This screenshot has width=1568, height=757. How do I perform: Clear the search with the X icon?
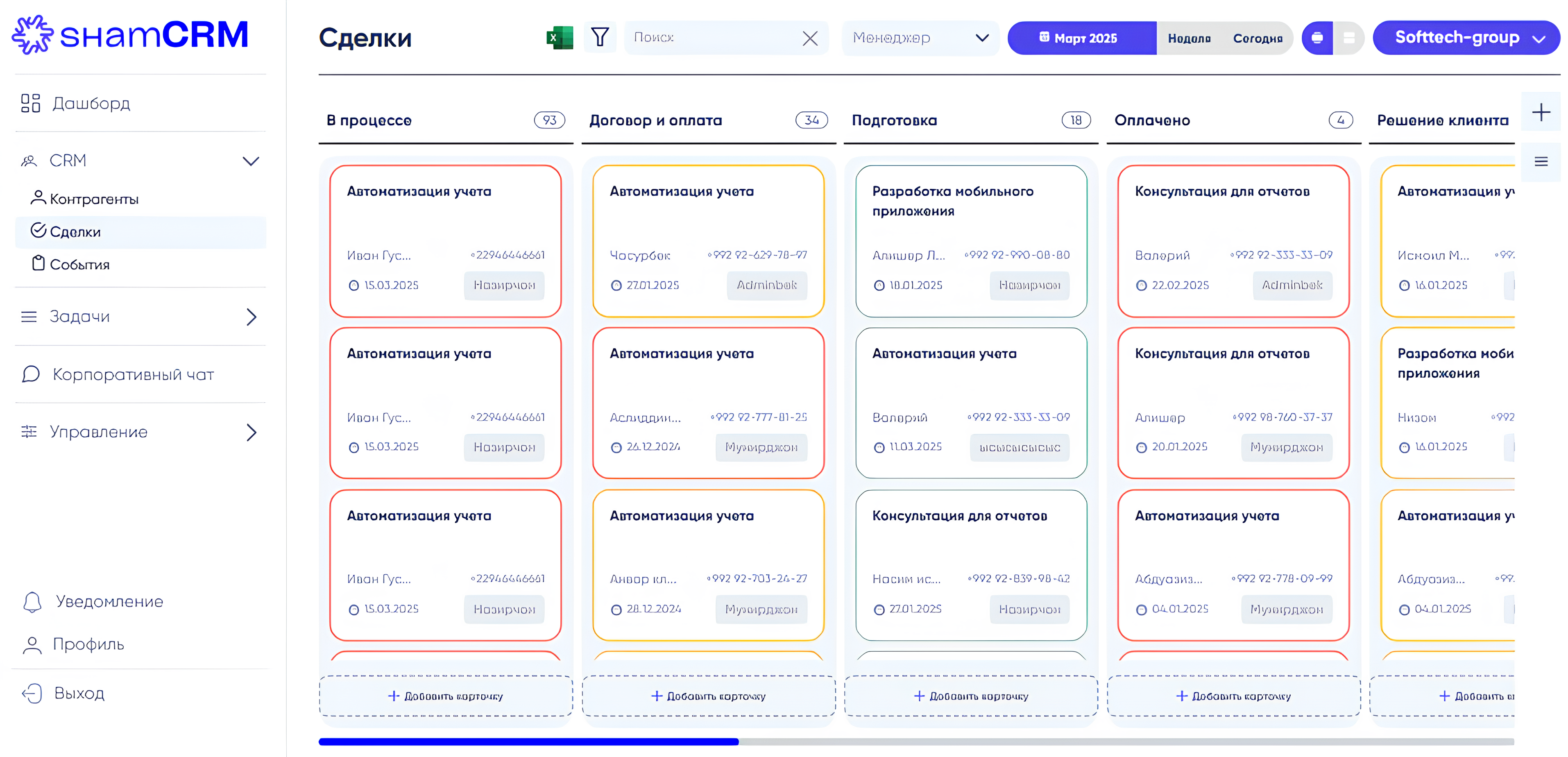coord(809,39)
